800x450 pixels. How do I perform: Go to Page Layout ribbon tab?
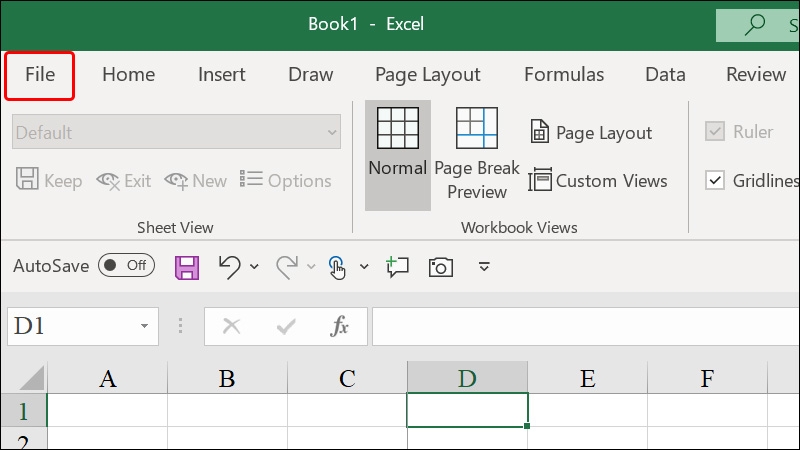[428, 75]
